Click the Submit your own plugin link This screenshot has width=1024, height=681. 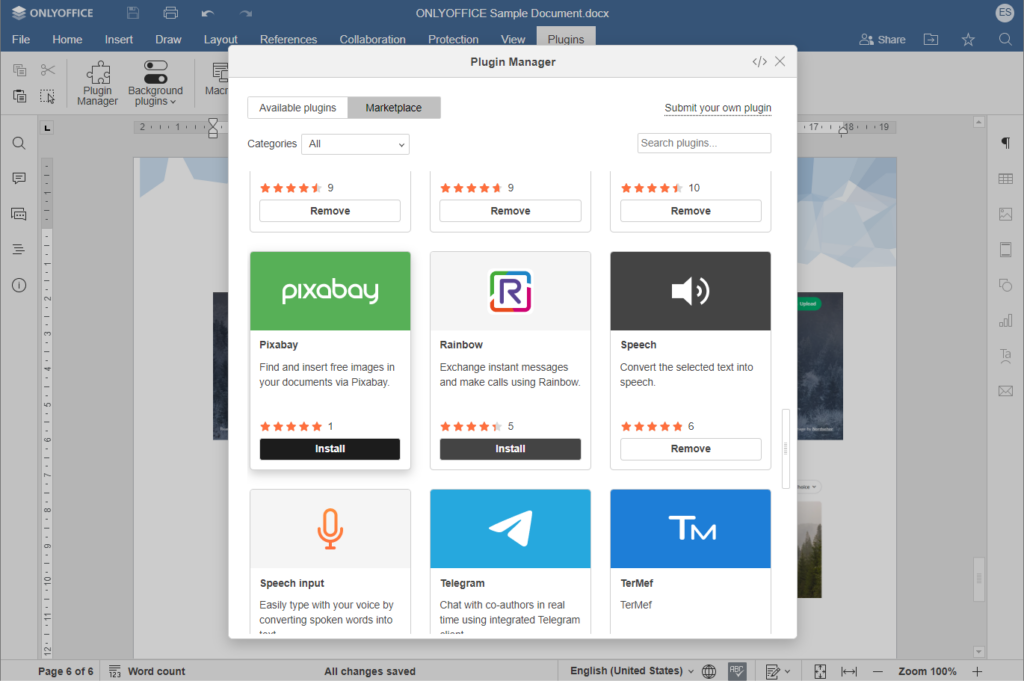click(x=718, y=107)
